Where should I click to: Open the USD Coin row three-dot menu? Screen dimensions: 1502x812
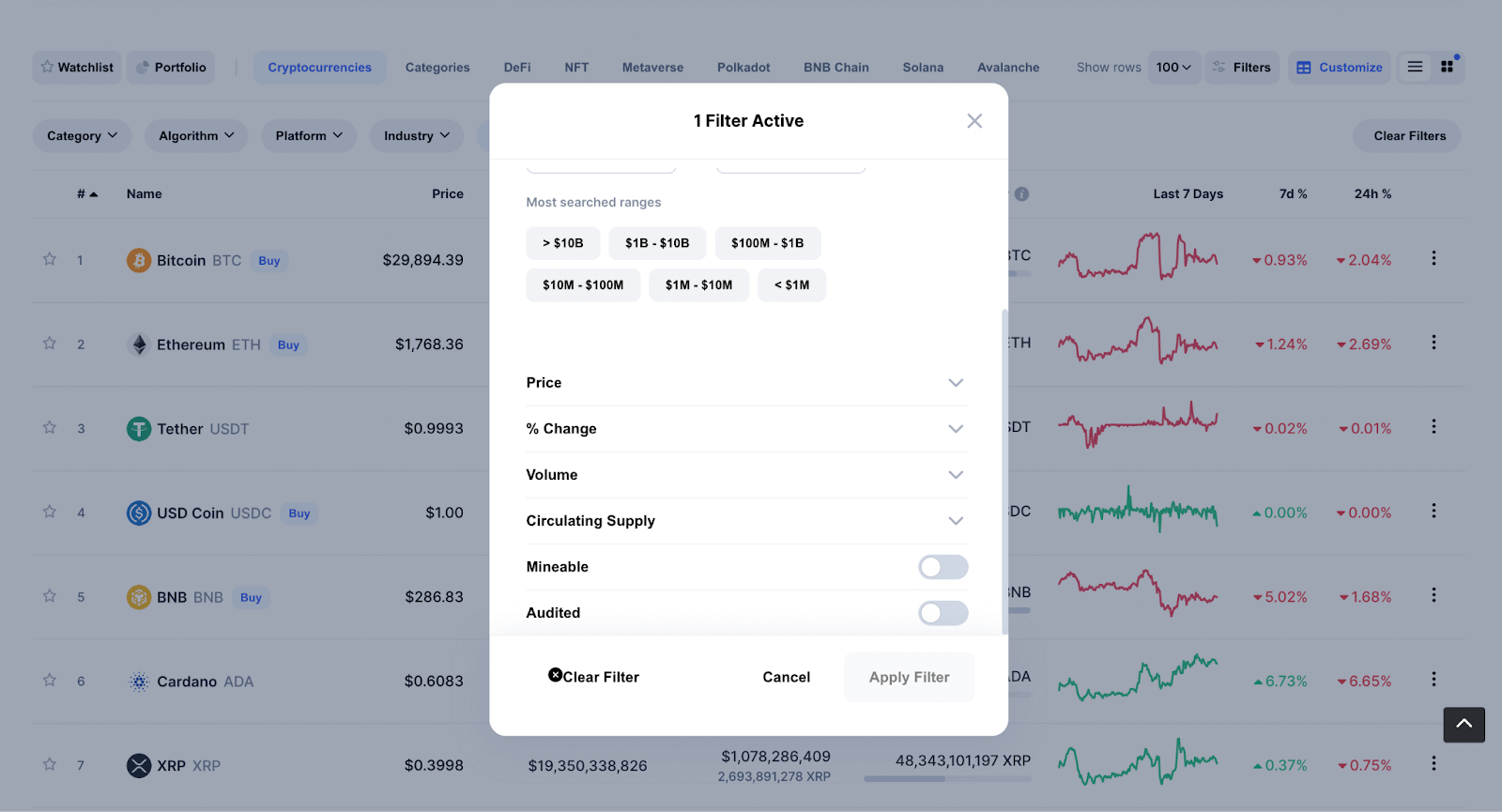click(1433, 512)
